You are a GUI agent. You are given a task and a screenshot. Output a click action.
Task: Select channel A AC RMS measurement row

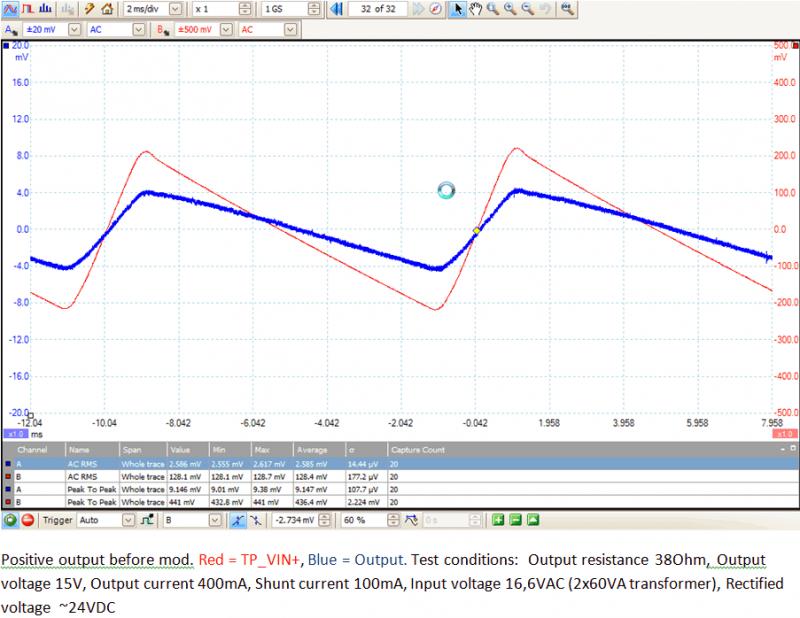[x=200, y=465]
